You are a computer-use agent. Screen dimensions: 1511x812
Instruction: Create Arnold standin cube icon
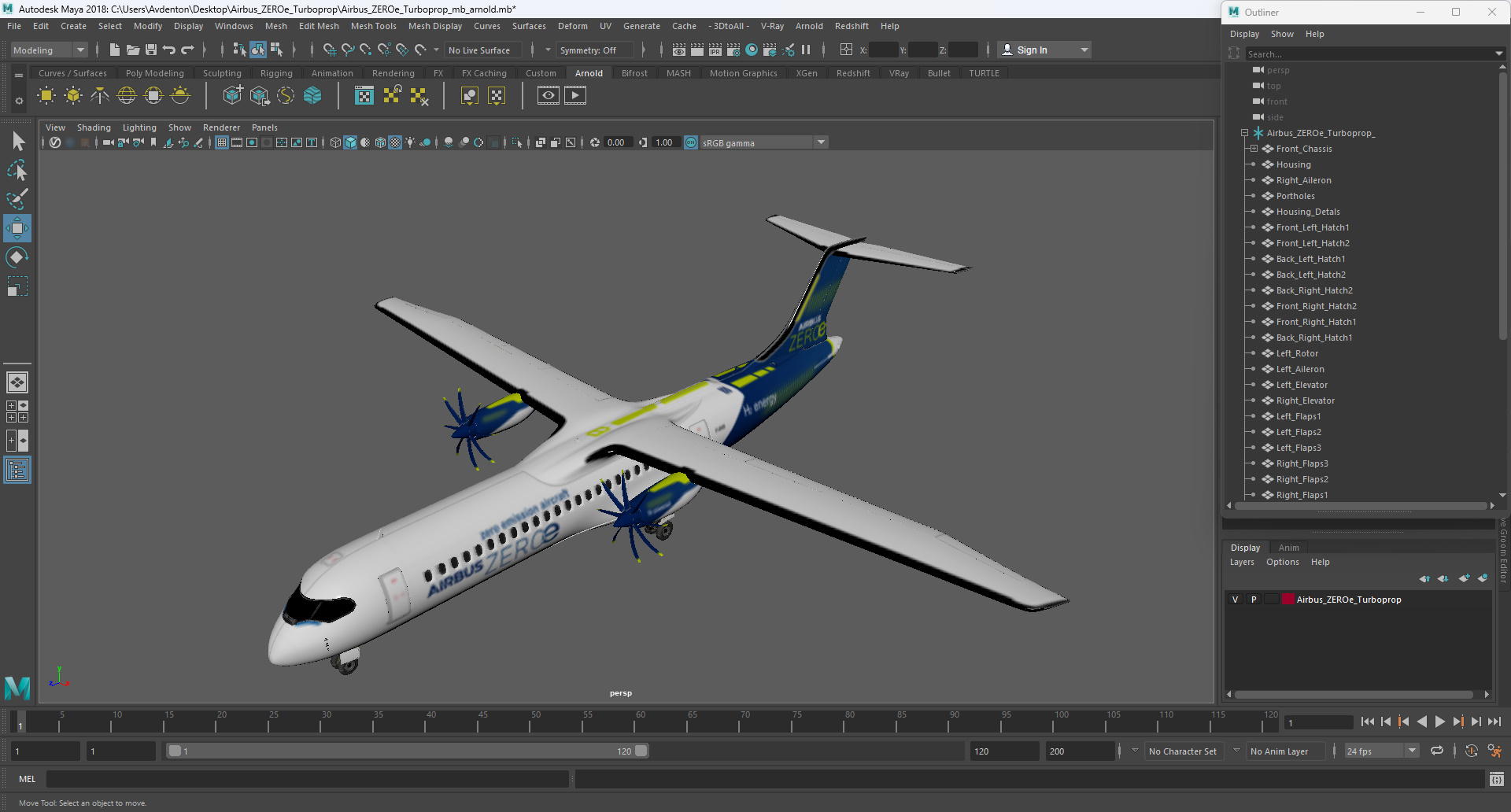point(232,96)
